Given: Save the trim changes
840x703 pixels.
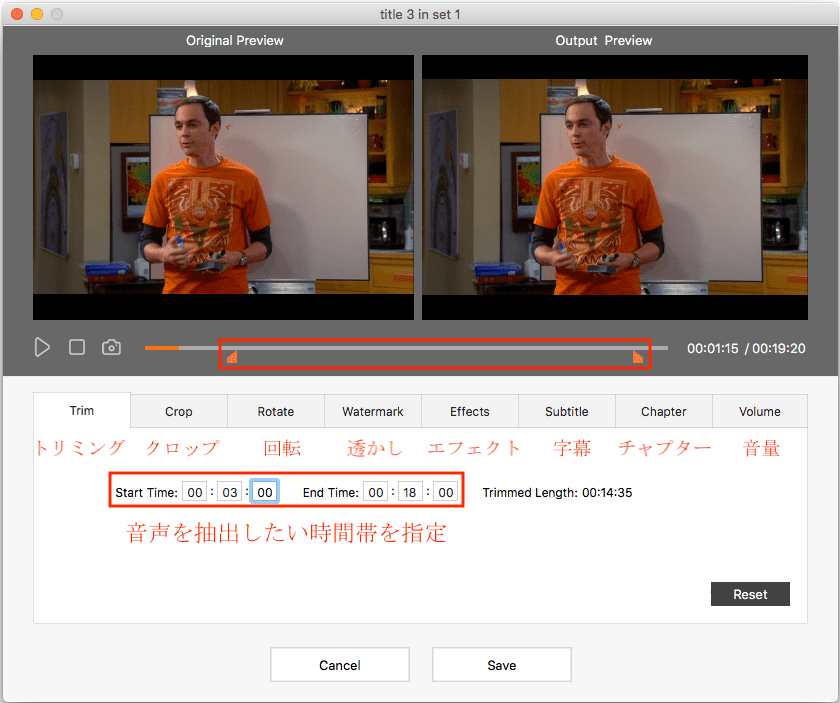Looking at the screenshot, I should pyautogui.click(x=501, y=665).
